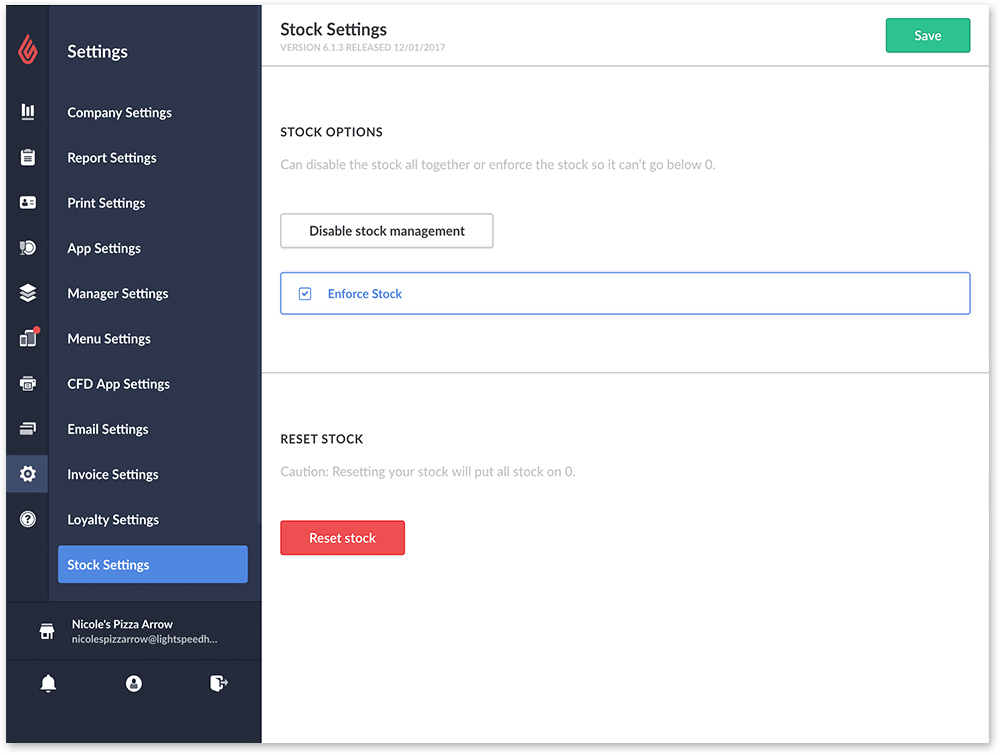Open Manager Settings
The width and height of the screenshot is (1000, 755).
point(117,293)
